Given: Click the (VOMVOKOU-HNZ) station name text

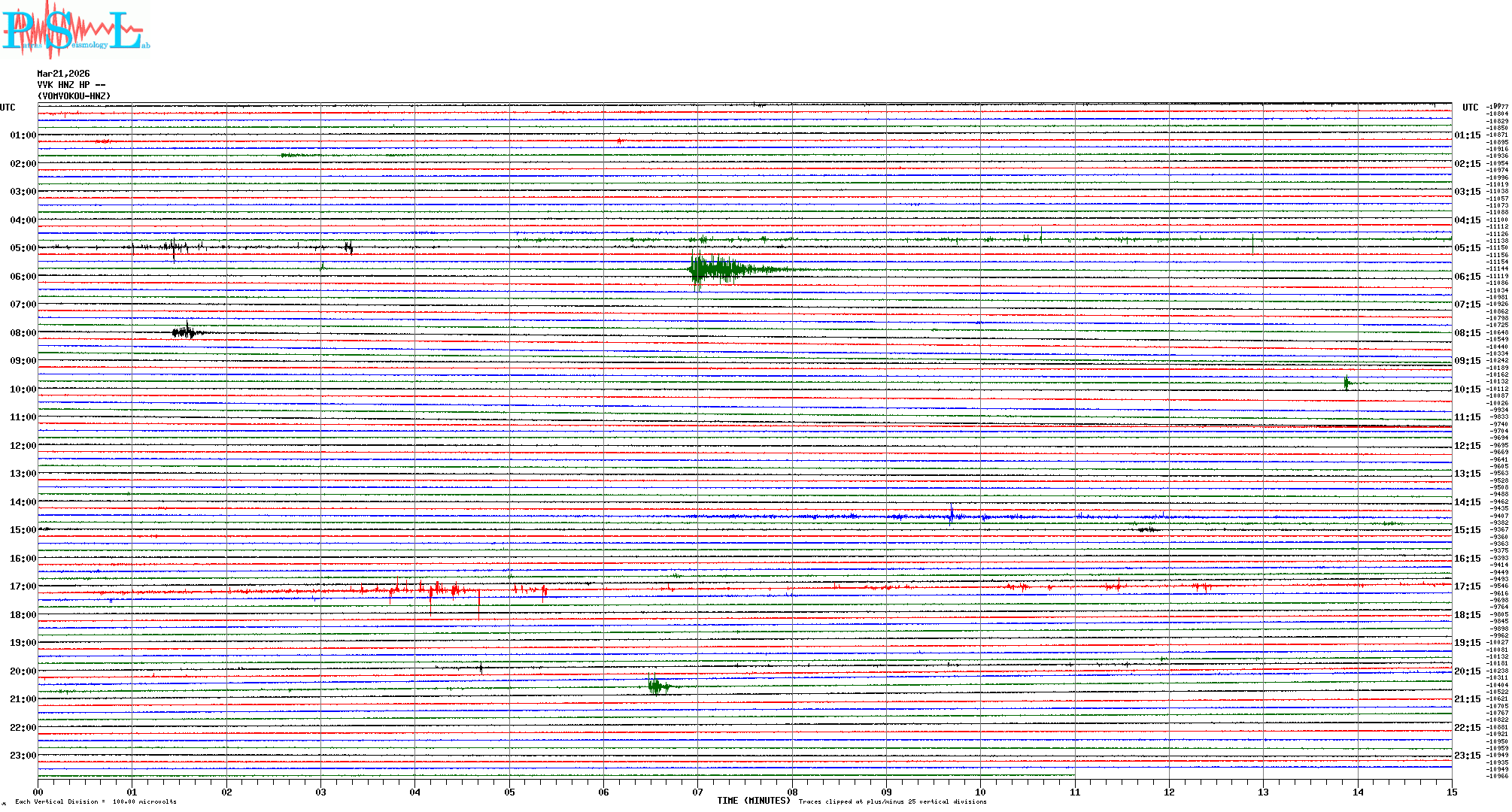Looking at the screenshot, I should 74,96.
